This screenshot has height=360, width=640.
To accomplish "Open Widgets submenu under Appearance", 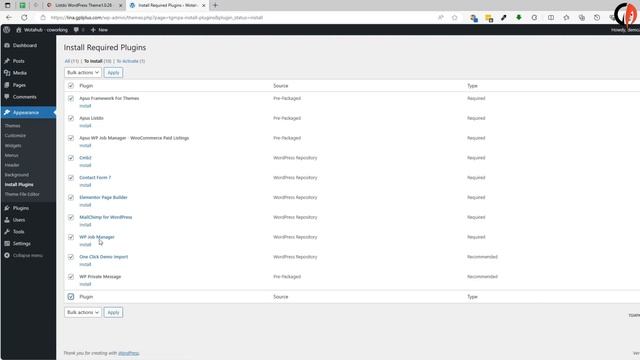I will (13, 145).
